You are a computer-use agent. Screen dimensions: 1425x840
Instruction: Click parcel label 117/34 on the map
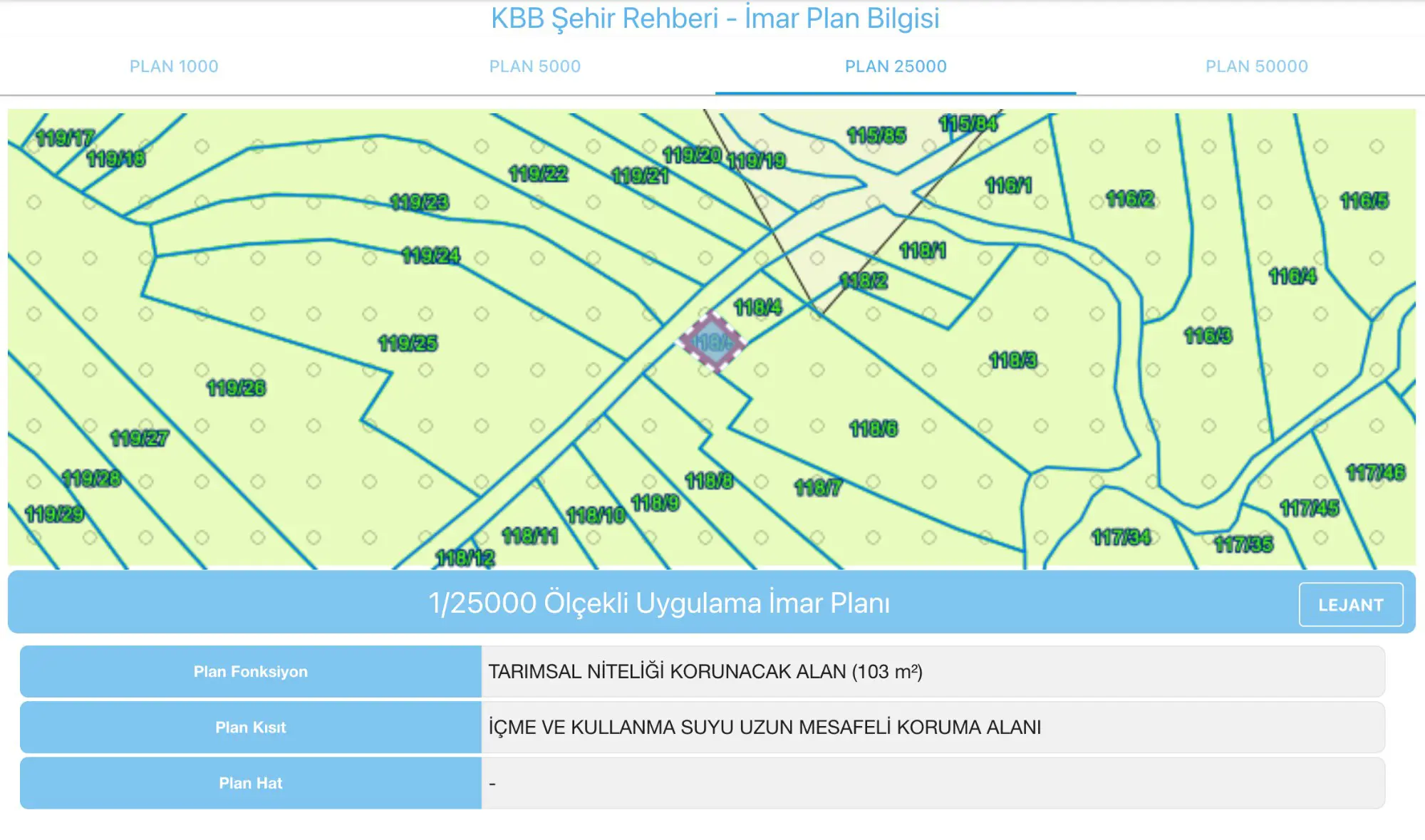[1121, 537]
